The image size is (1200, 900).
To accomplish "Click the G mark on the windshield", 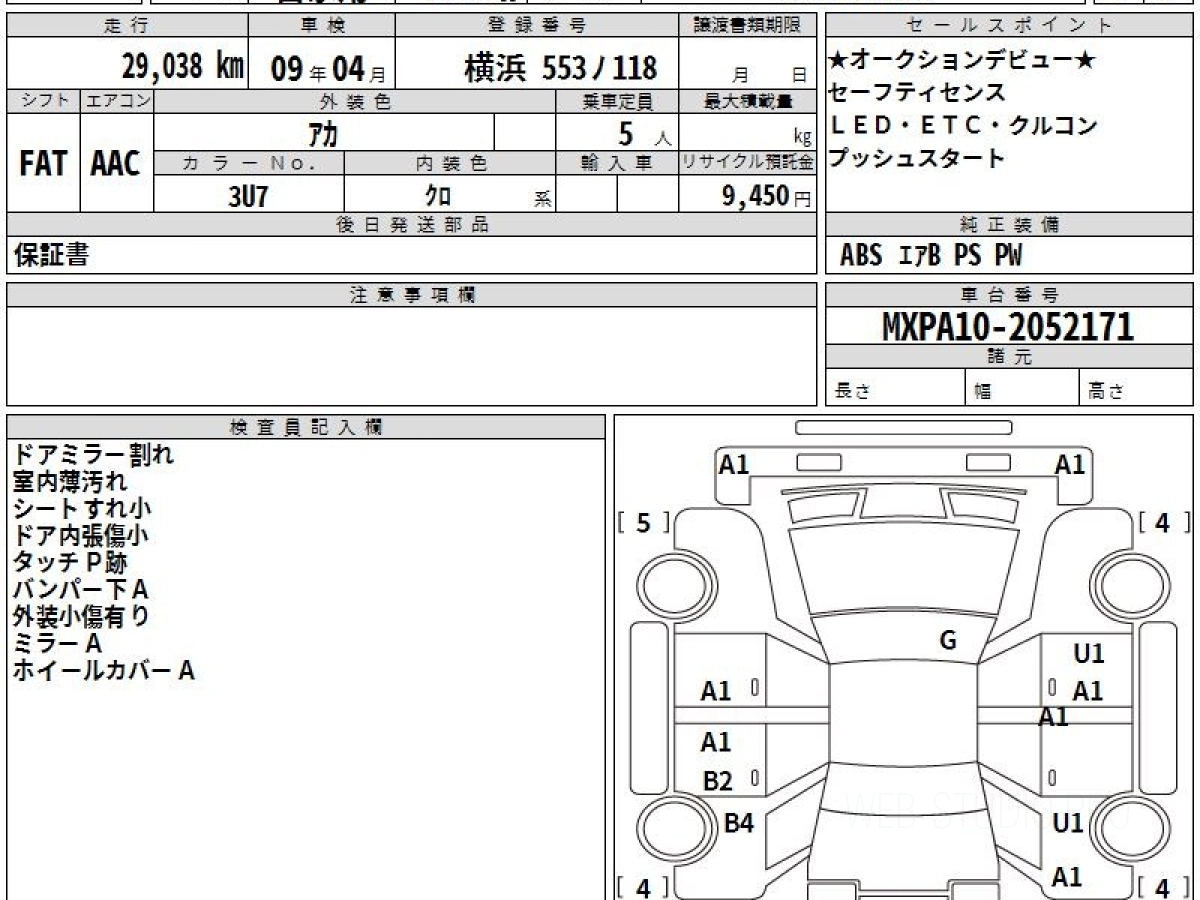I will (x=948, y=641).
